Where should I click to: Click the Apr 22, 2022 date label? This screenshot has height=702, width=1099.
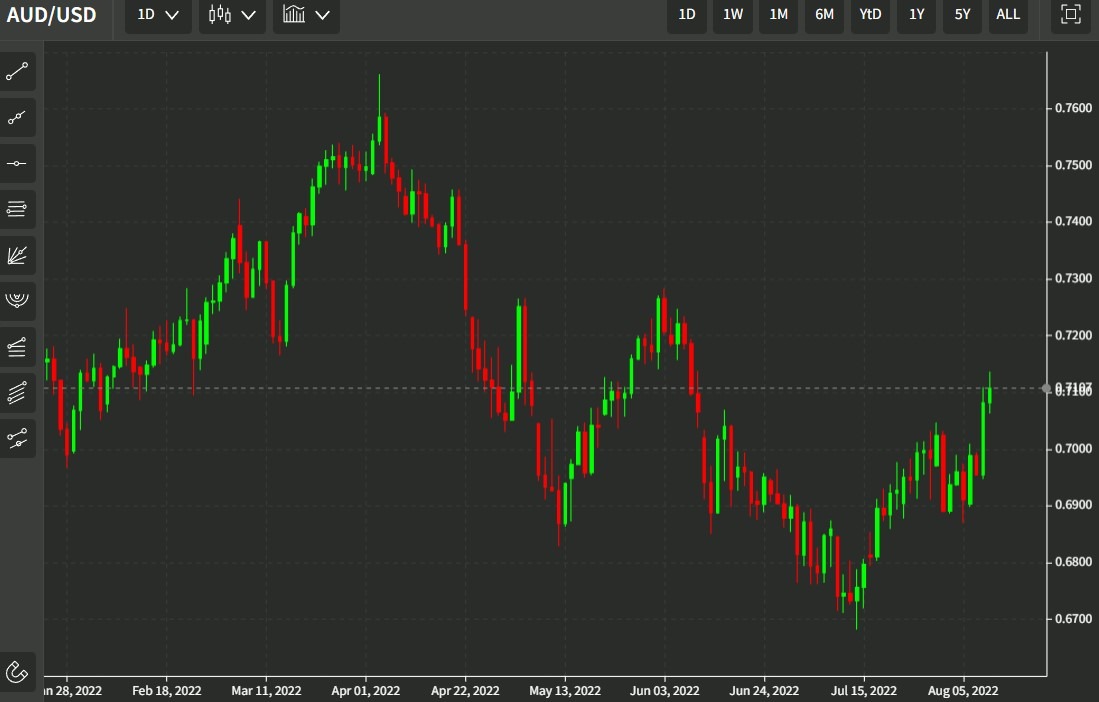tap(465, 691)
